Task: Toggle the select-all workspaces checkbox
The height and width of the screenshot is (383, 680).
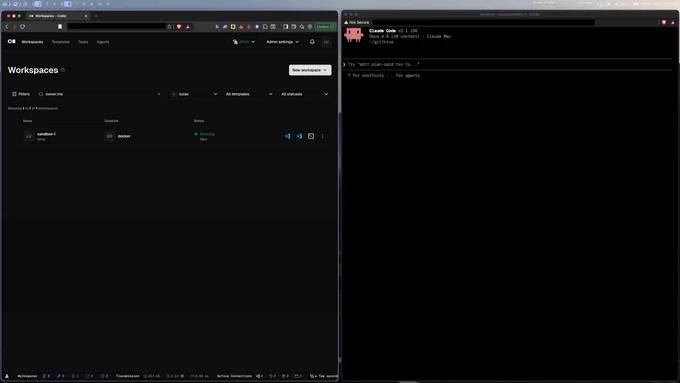Action: [15, 121]
